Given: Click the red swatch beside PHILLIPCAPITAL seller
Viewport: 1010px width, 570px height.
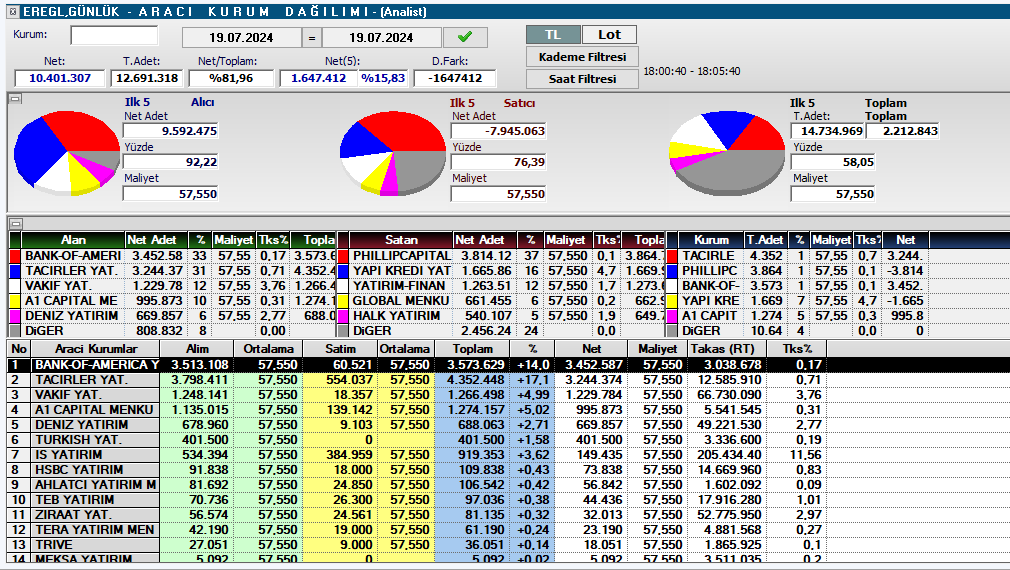Looking at the screenshot, I should [343, 256].
